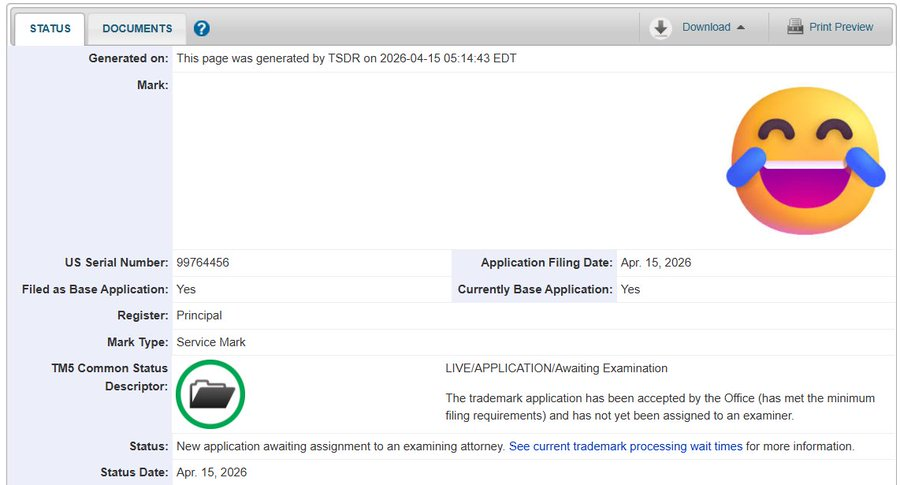This screenshot has width=900, height=485.
Task: Click the US Serial Number label
Action: 117,262
